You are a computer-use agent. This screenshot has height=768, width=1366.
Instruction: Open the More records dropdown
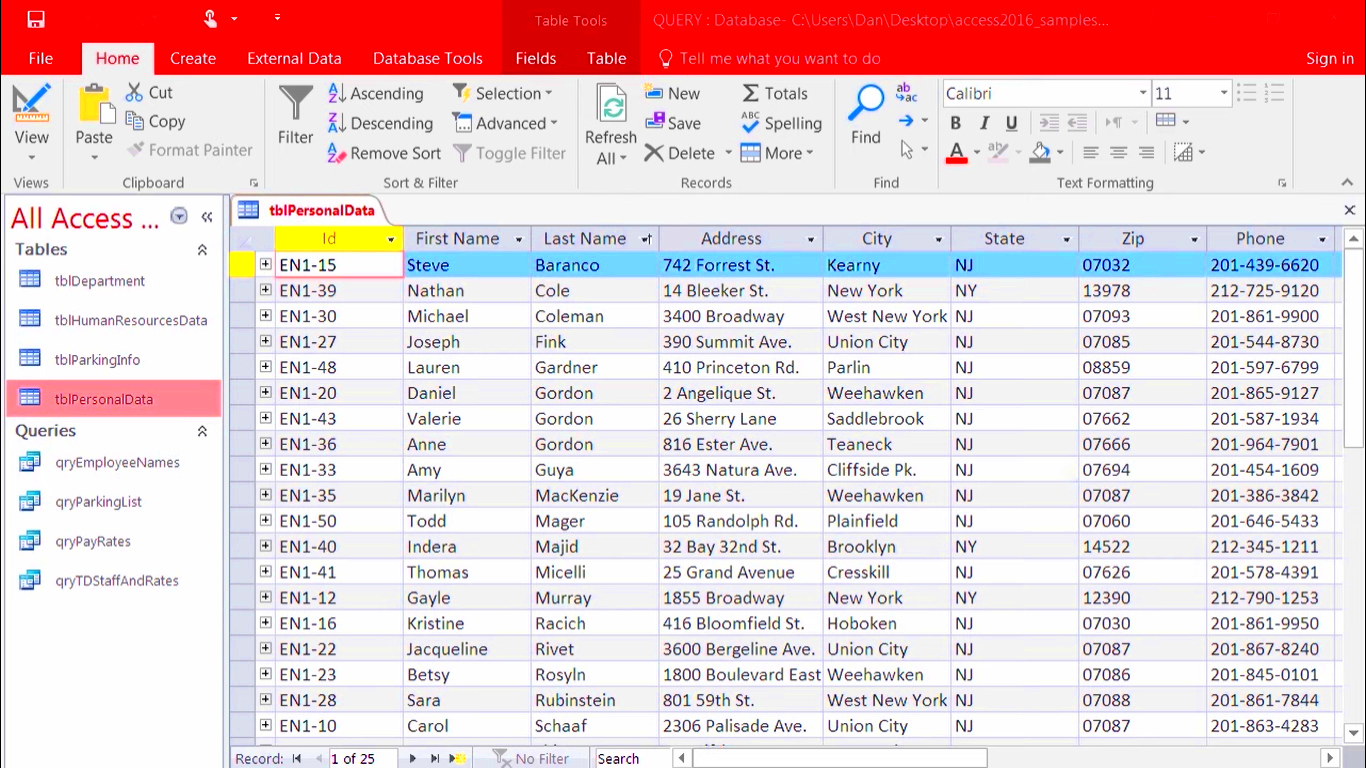(778, 153)
